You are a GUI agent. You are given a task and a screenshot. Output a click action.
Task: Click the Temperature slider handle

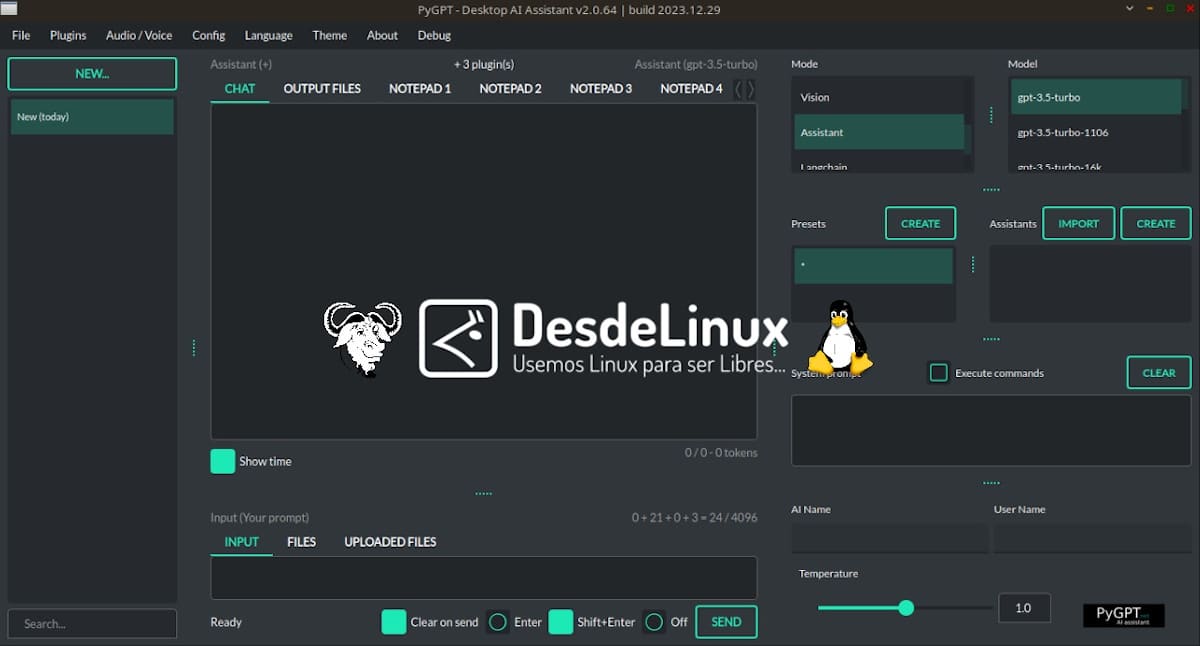click(x=906, y=608)
